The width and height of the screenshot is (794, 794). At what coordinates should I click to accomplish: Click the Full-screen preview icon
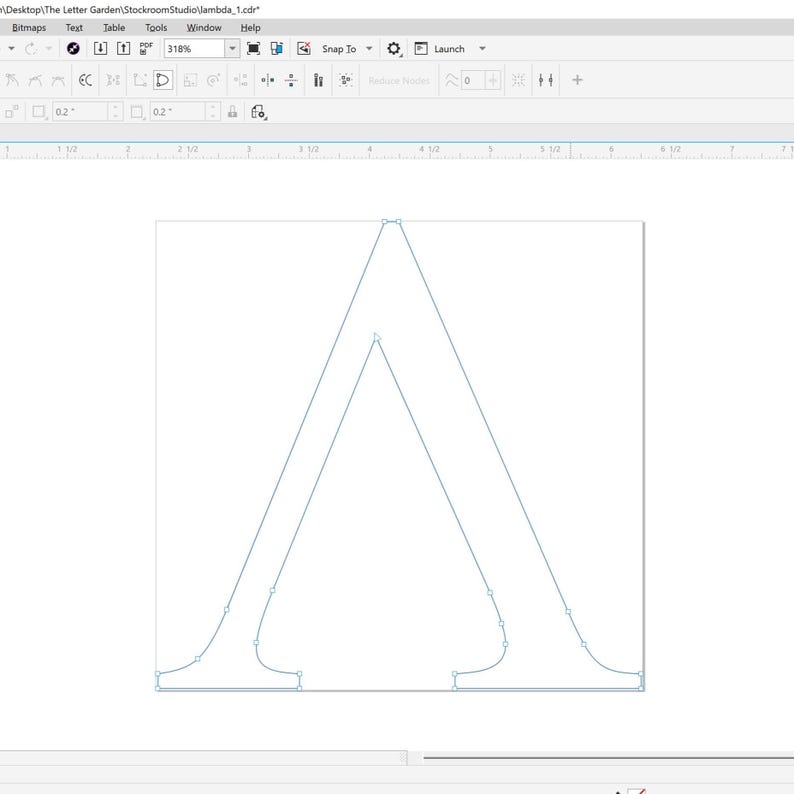253,49
